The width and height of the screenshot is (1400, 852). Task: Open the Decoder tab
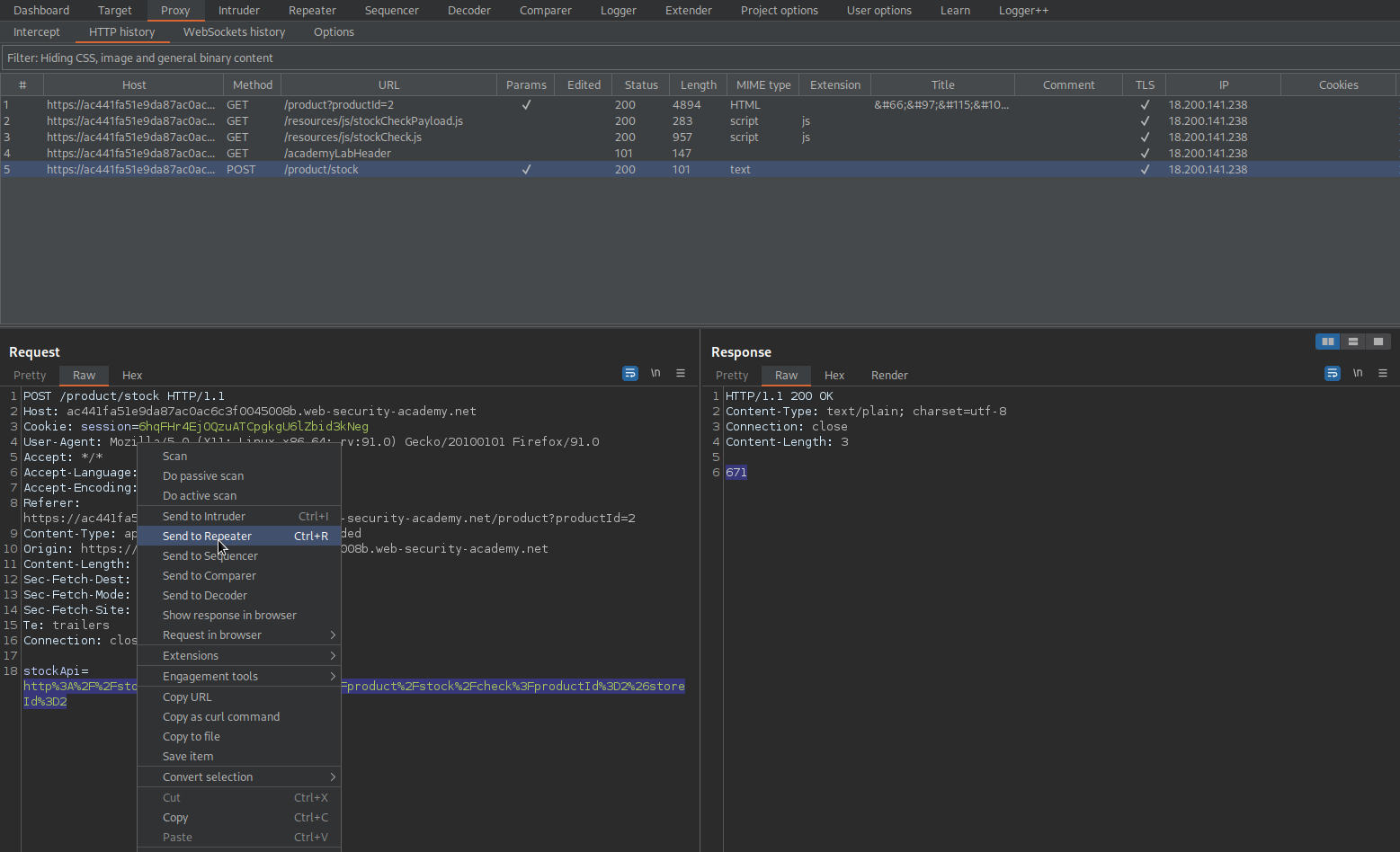tap(468, 10)
